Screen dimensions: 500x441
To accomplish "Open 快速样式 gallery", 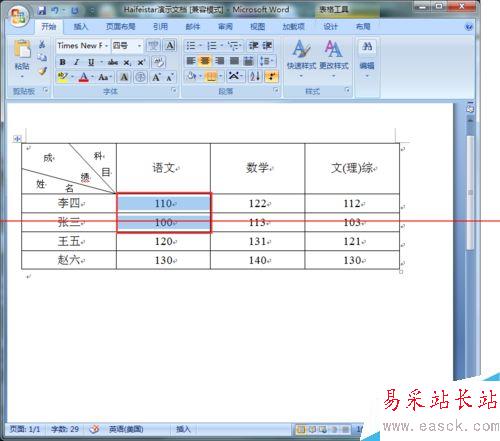I will [301, 58].
